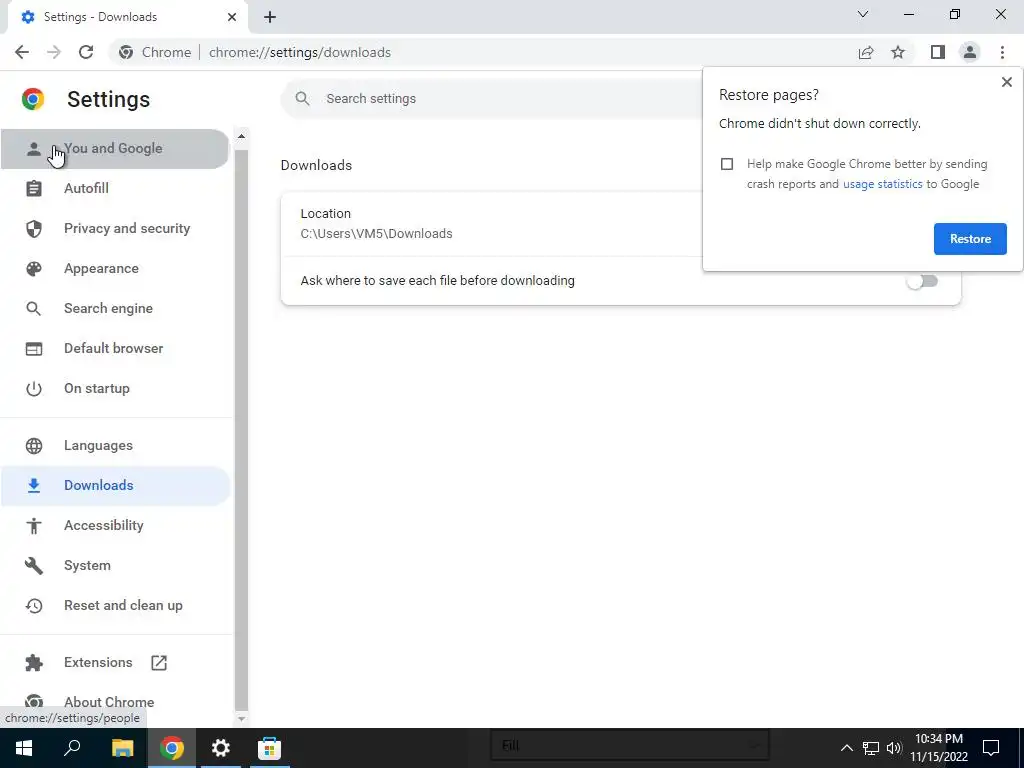Click the Downloads arrow icon in sidebar
This screenshot has width=1024, height=768.
pos(33,485)
